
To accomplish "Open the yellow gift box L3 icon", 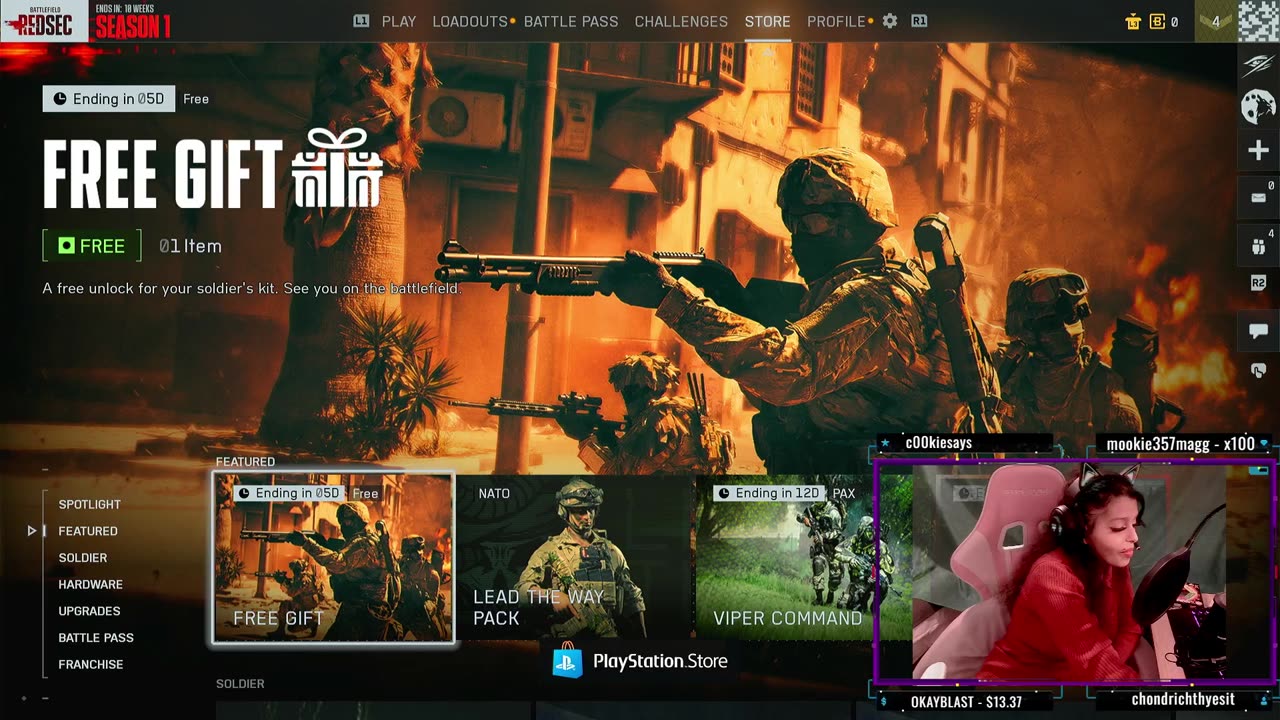I will pyautogui.click(x=1133, y=21).
